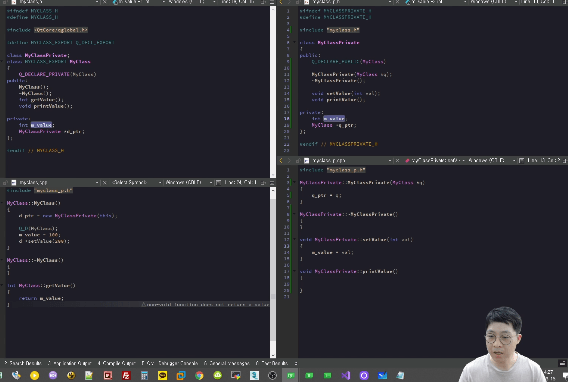Open FileZilla from the taskbar
The image size is (568, 382).
(x=126, y=375)
